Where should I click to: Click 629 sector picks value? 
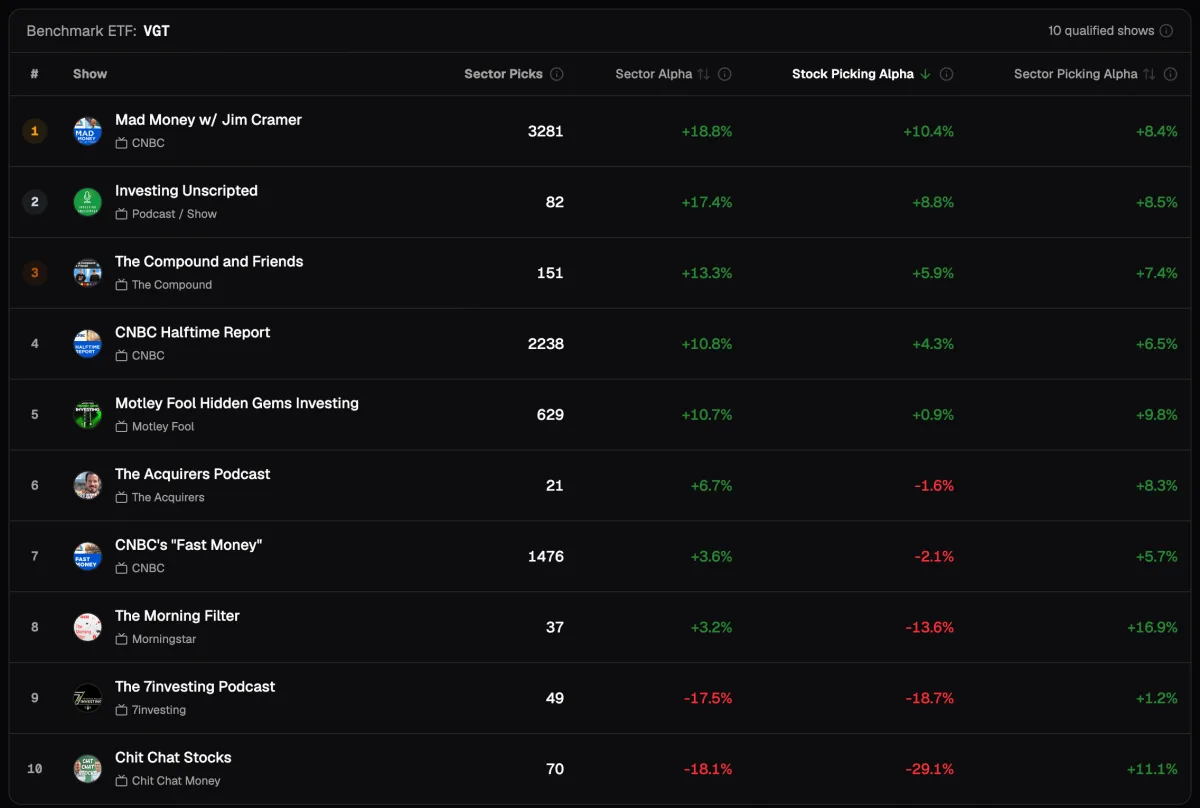click(550, 415)
